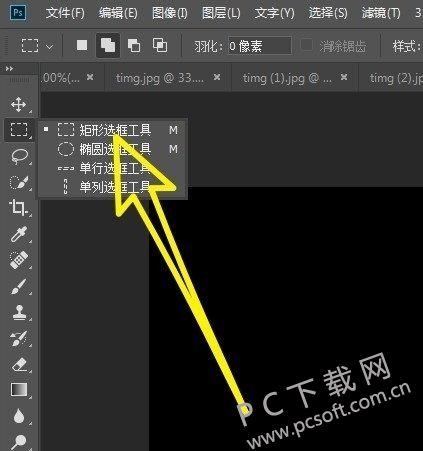423x451 pixels.
Task: Click the 羽化 feather pixel input field
Action: pyautogui.click(x=260, y=46)
